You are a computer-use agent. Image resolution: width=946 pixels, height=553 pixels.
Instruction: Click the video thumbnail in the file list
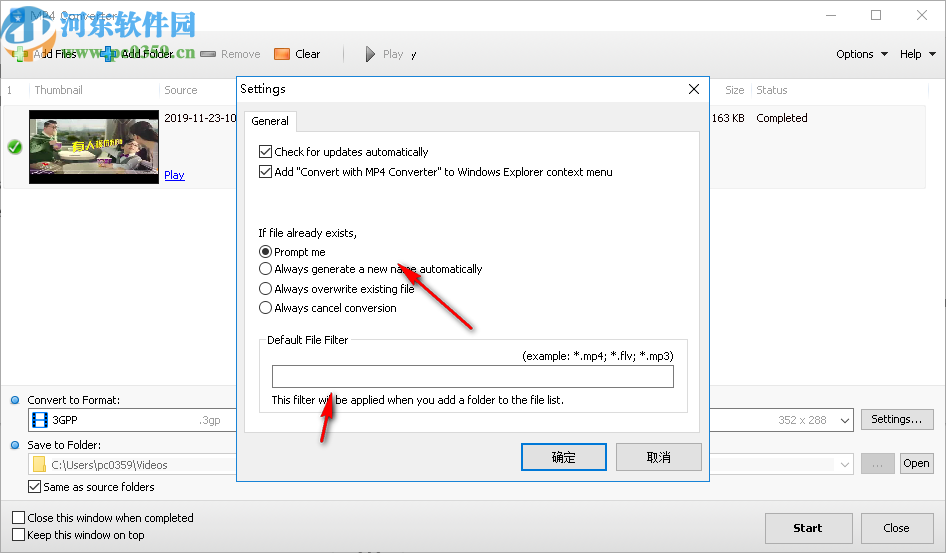94,147
